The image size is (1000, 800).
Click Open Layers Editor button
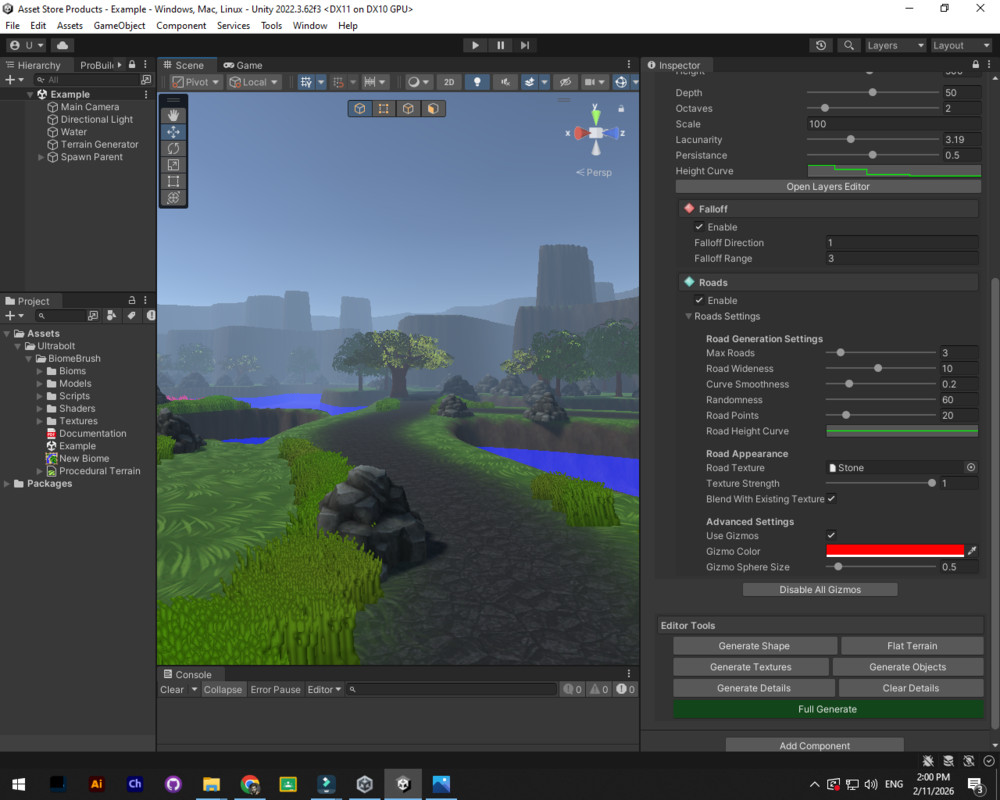point(828,186)
